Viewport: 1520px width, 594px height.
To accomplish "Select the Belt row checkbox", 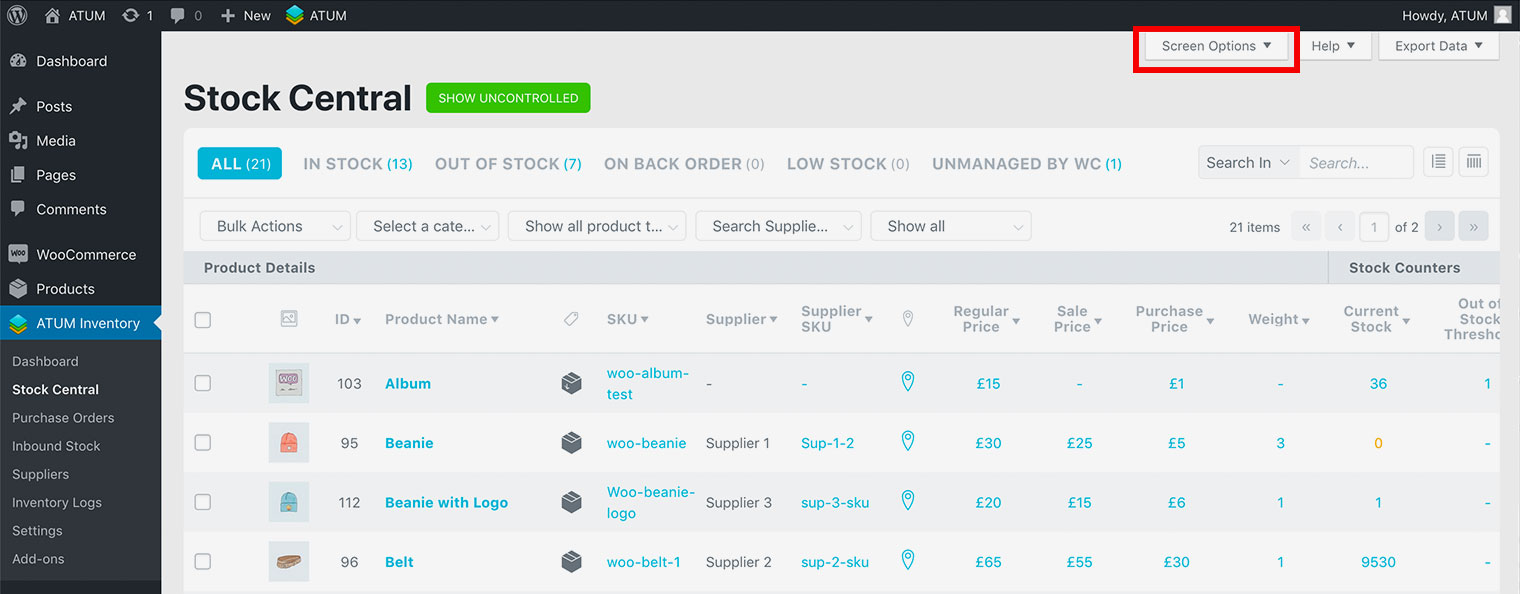I will coord(203,562).
